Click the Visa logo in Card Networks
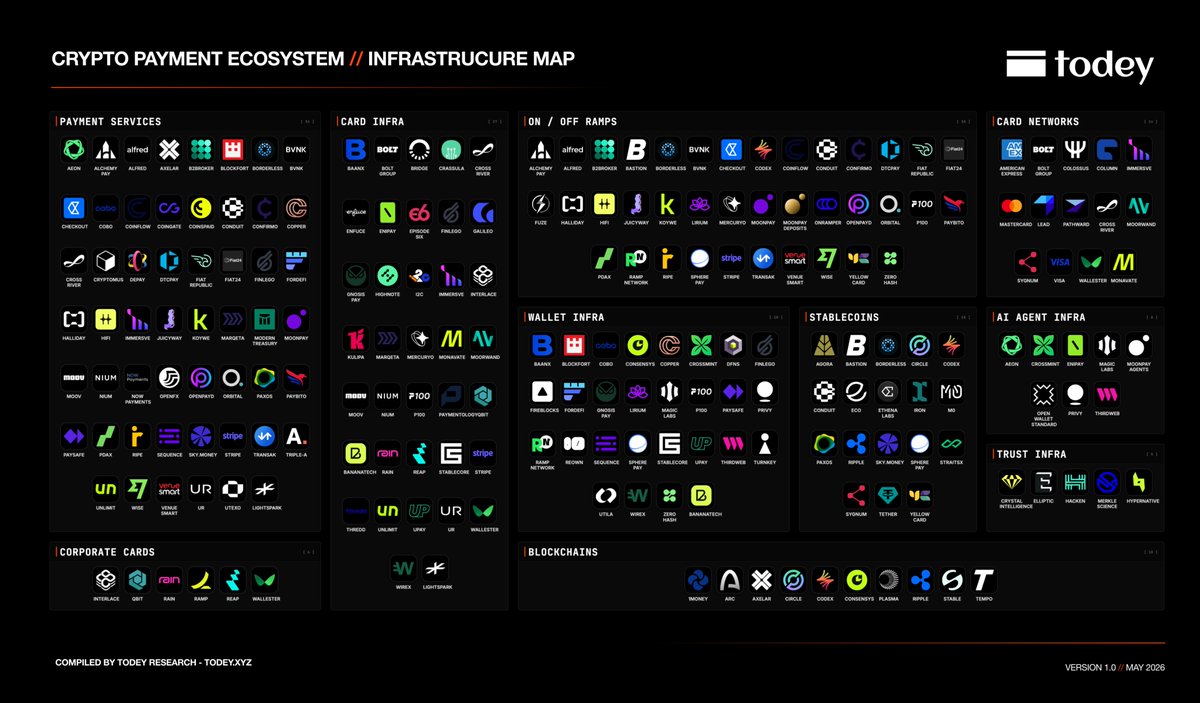This screenshot has height=703, width=1200. (1059, 262)
